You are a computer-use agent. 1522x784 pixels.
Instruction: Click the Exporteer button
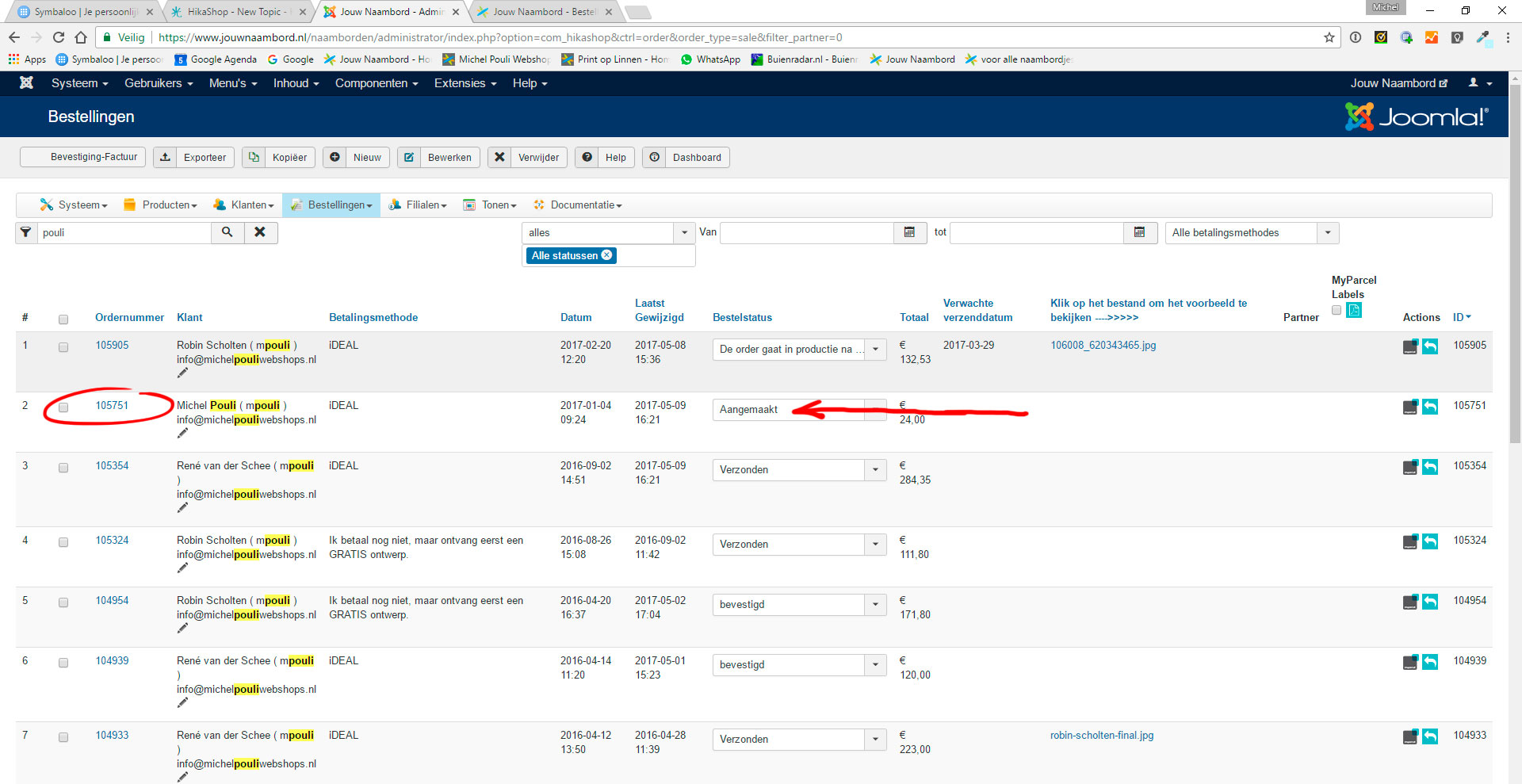[193, 157]
